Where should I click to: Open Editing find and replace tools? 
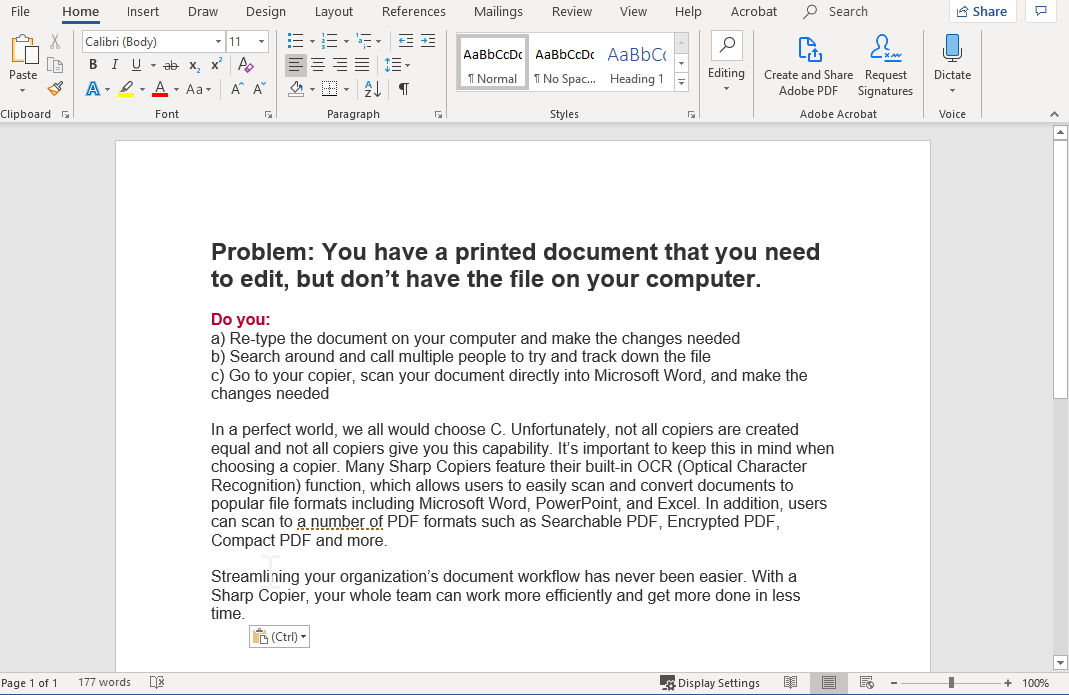[726, 63]
